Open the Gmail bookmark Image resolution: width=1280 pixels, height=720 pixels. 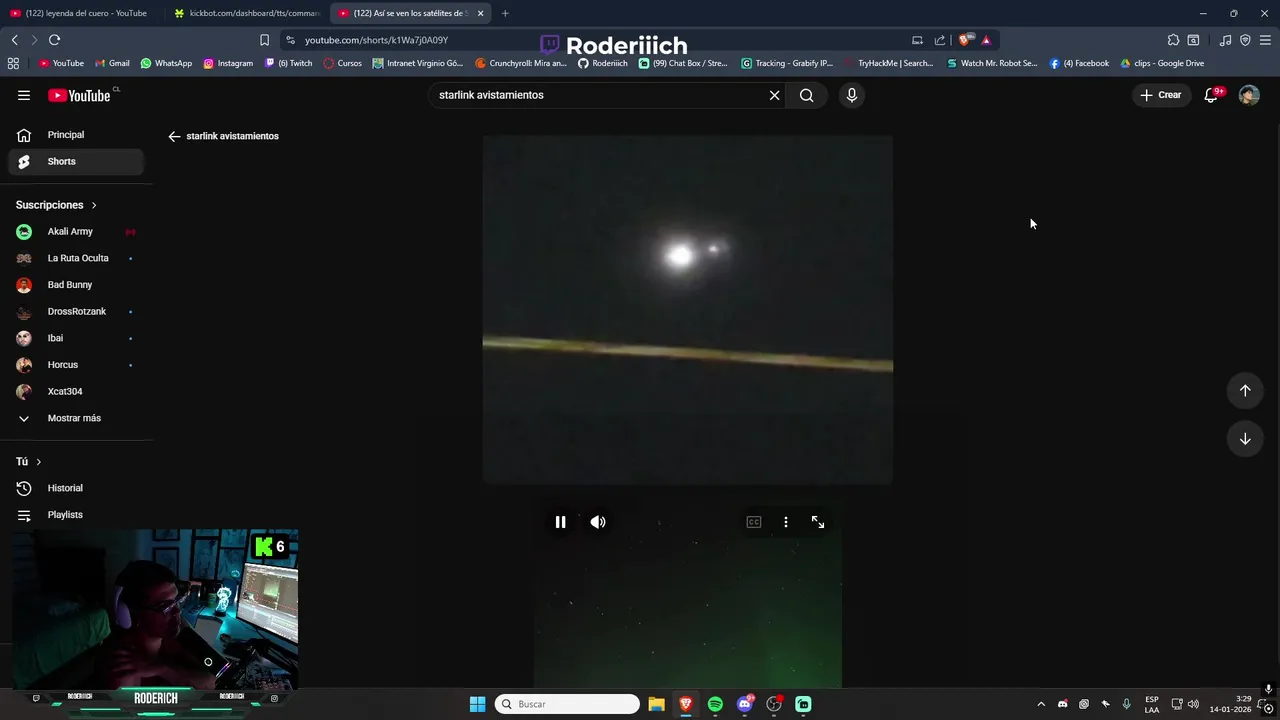[112, 63]
